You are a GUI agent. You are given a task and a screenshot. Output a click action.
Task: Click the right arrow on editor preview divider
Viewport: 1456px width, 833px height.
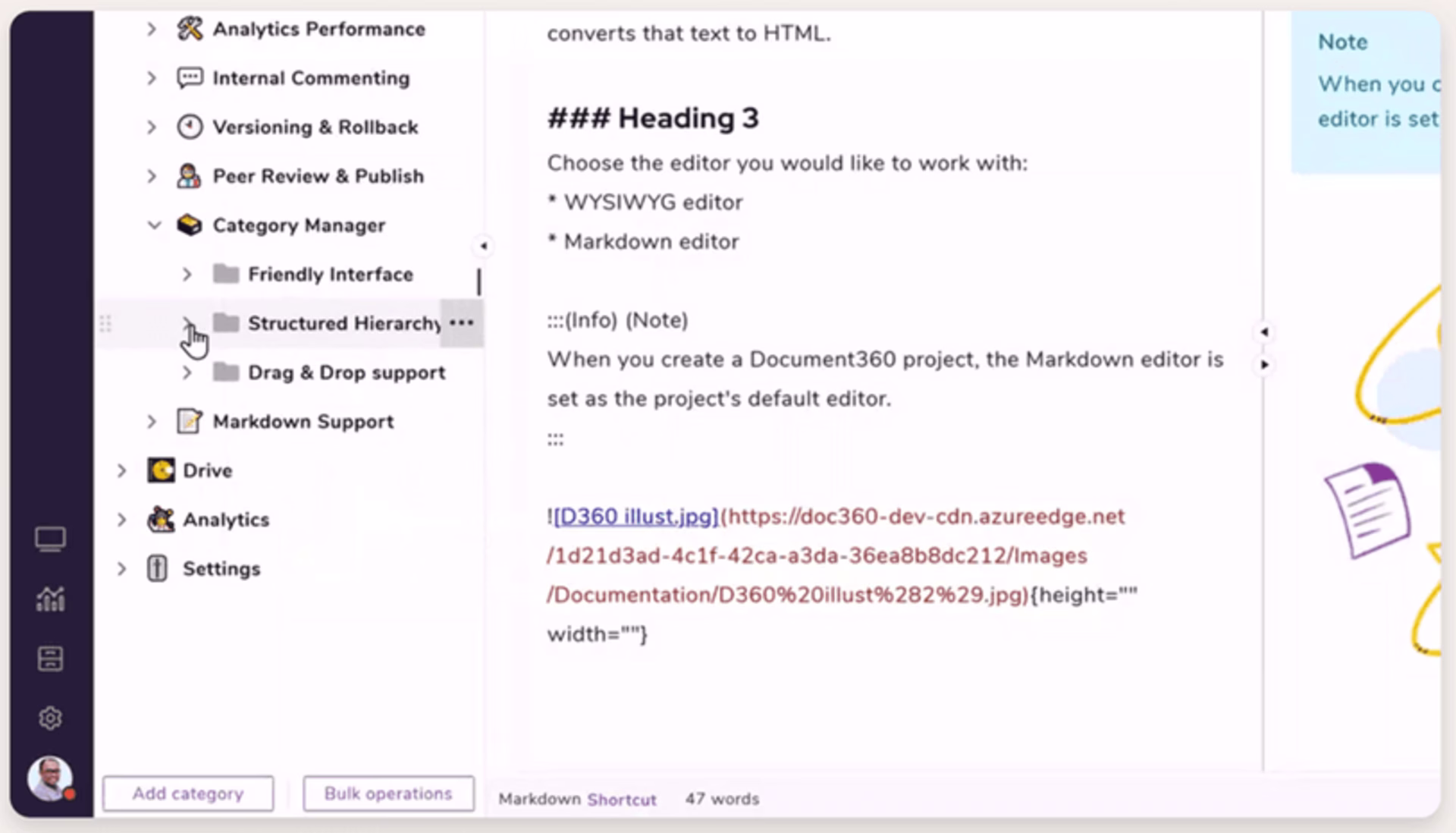[1264, 365]
